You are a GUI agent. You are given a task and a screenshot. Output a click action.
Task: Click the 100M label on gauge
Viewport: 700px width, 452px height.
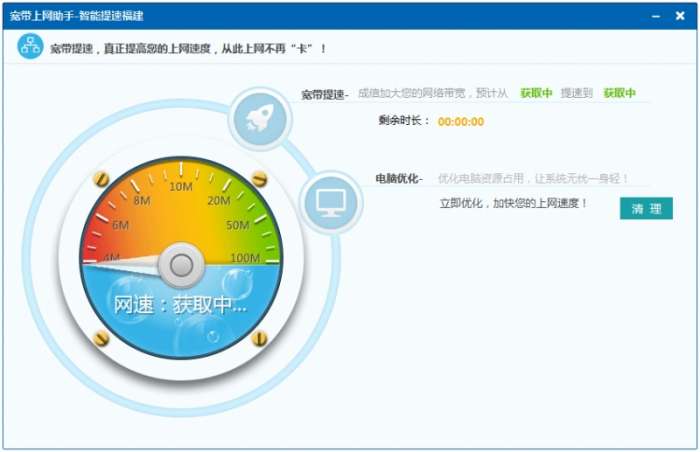[x=245, y=258]
